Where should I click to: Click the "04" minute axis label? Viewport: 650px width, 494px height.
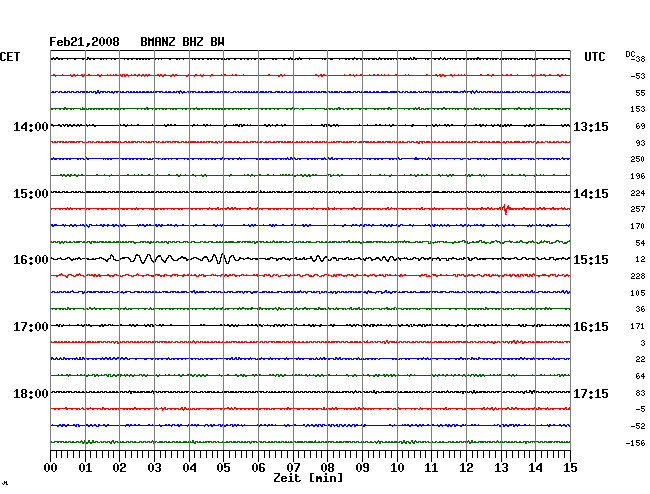189,468
